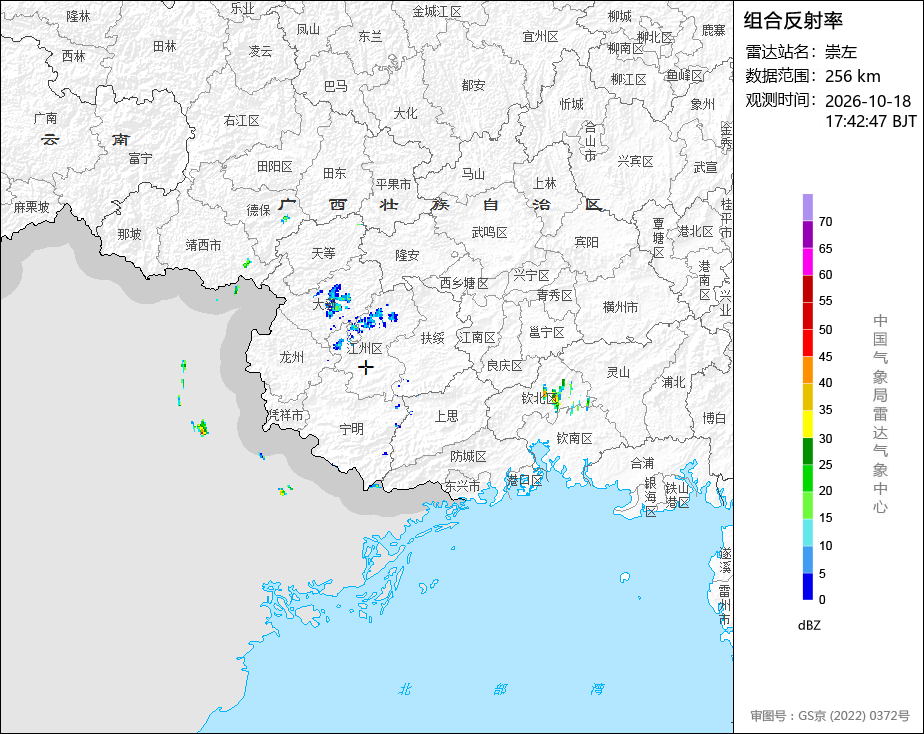Click the 北部湾 sea label
The width and height of the screenshot is (924, 734).
click(501, 689)
